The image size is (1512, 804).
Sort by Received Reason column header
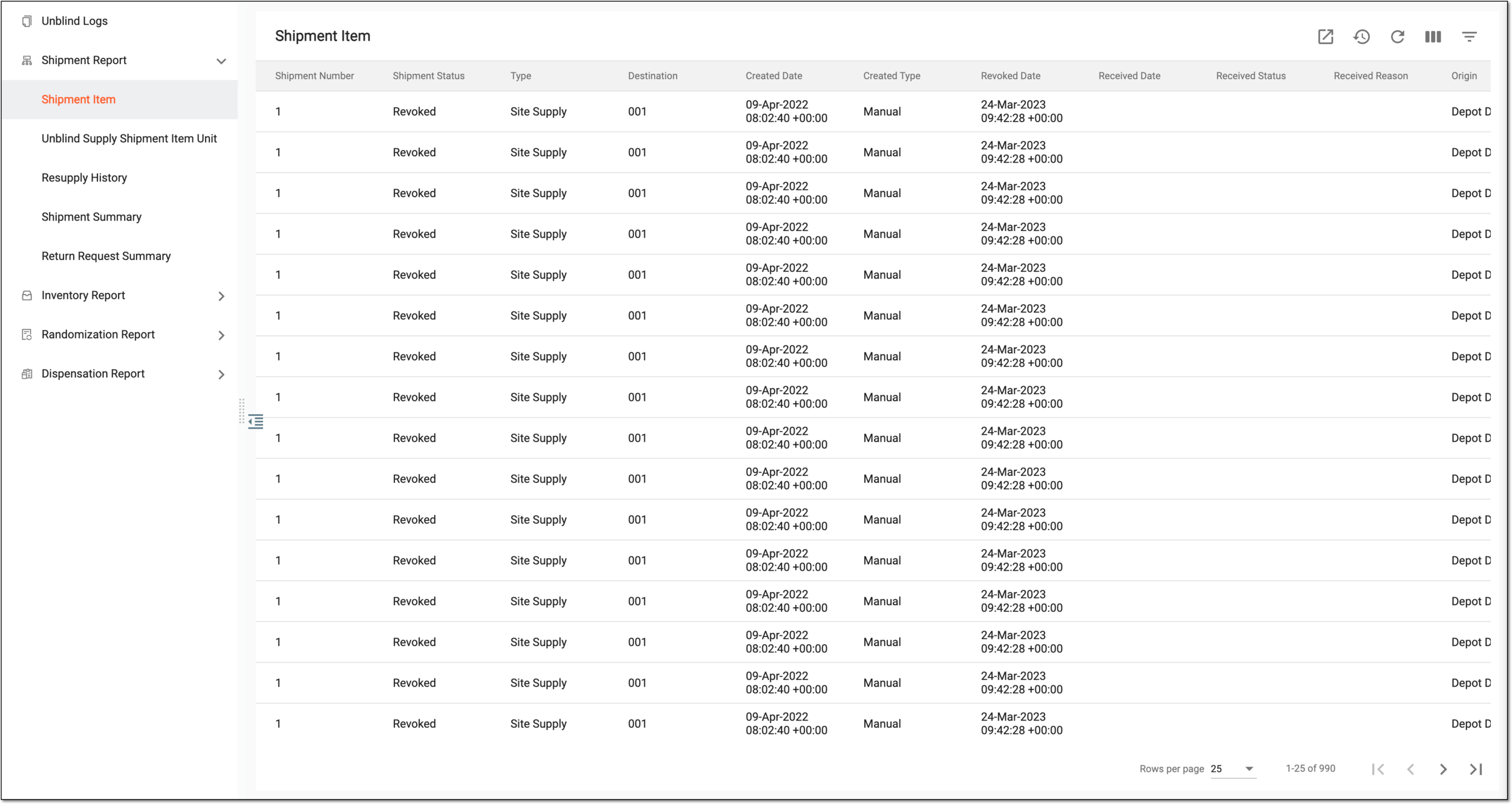click(x=1370, y=76)
